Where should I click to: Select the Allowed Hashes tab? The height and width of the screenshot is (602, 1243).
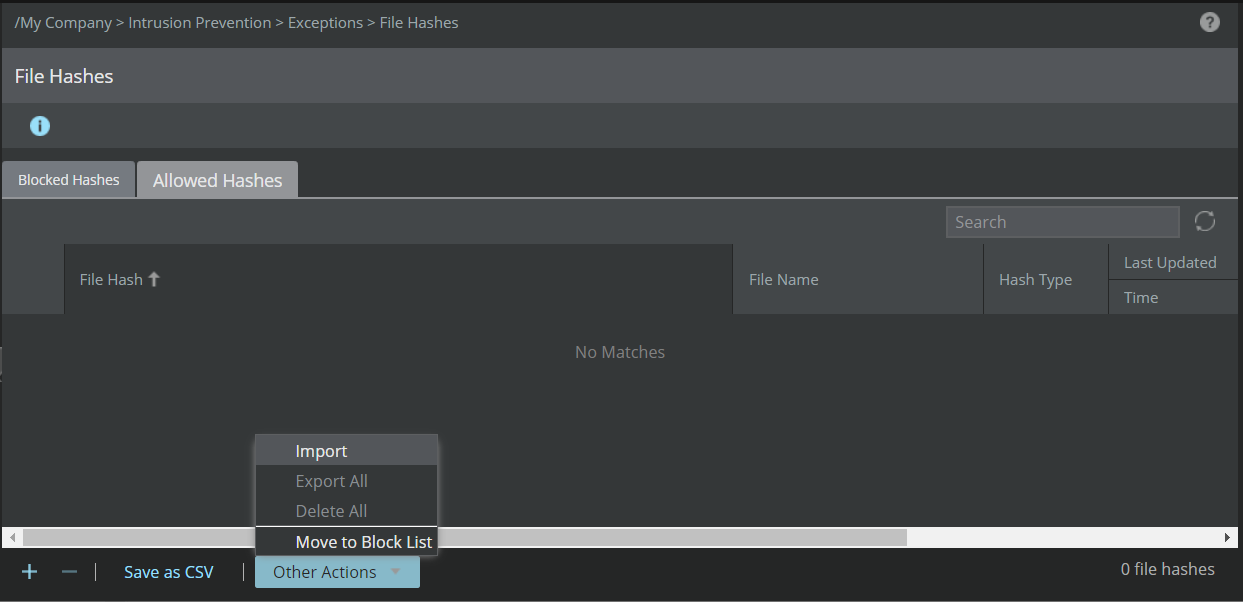[217, 180]
